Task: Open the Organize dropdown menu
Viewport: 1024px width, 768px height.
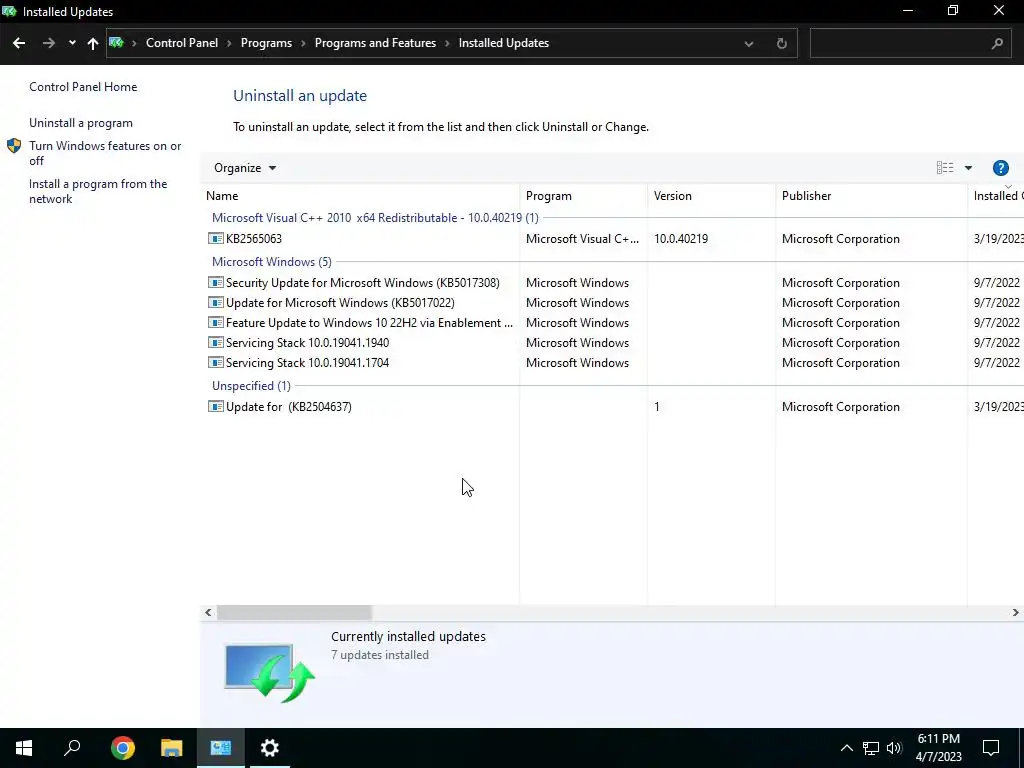Action: [x=245, y=168]
